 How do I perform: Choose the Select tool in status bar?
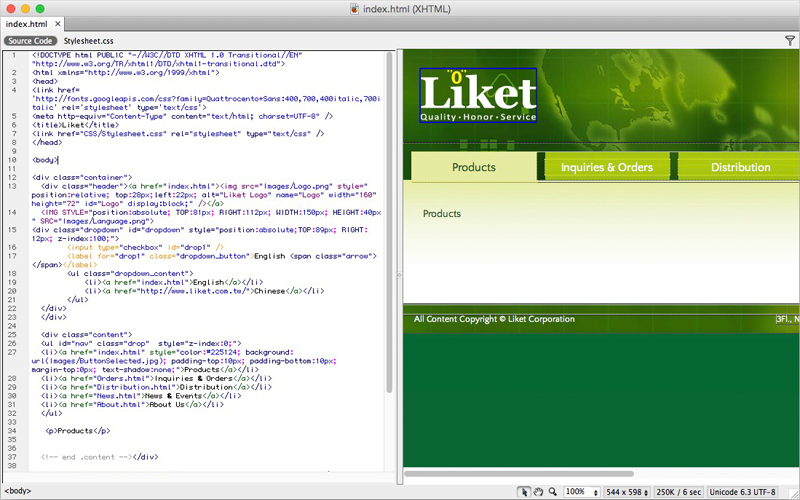(524, 492)
